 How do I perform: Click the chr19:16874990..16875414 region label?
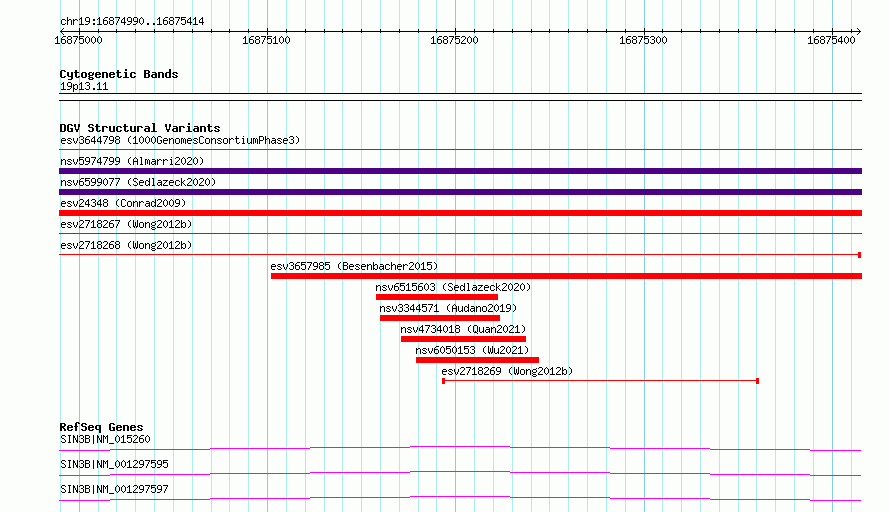(x=132, y=22)
